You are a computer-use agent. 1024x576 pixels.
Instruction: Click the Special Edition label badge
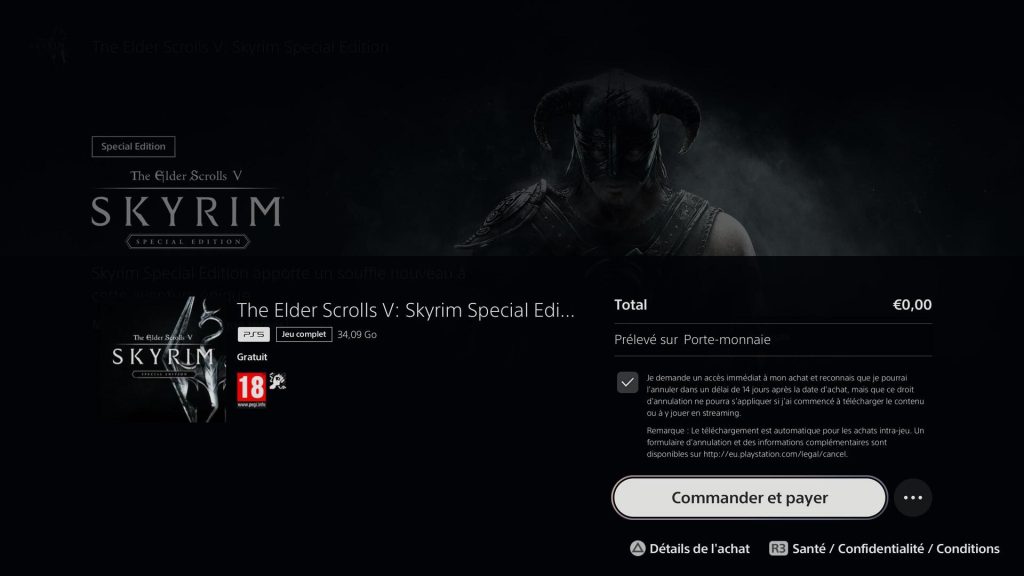point(133,146)
